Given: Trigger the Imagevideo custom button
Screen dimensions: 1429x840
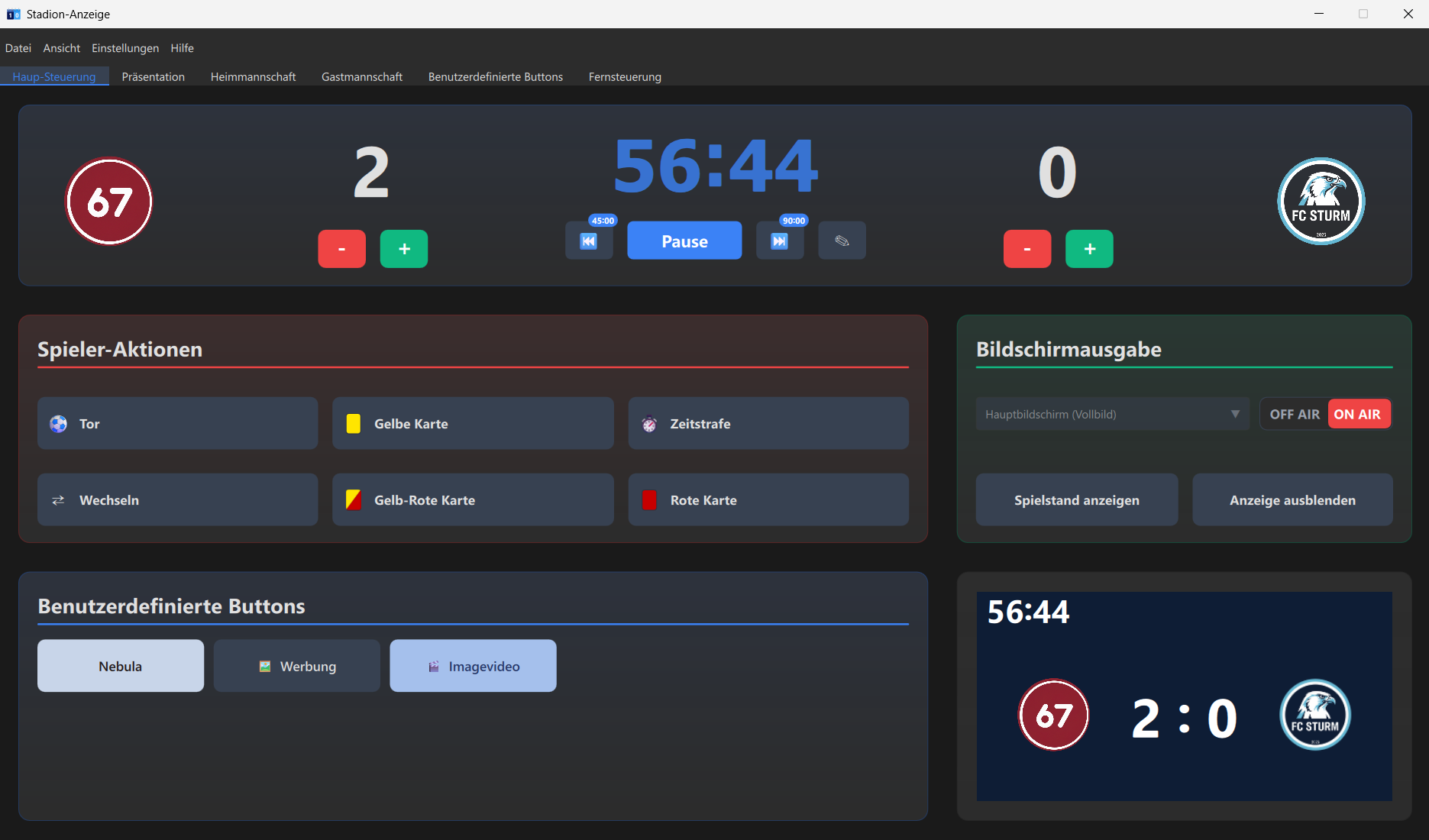Looking at the screenshot, I should click(473, 667).
